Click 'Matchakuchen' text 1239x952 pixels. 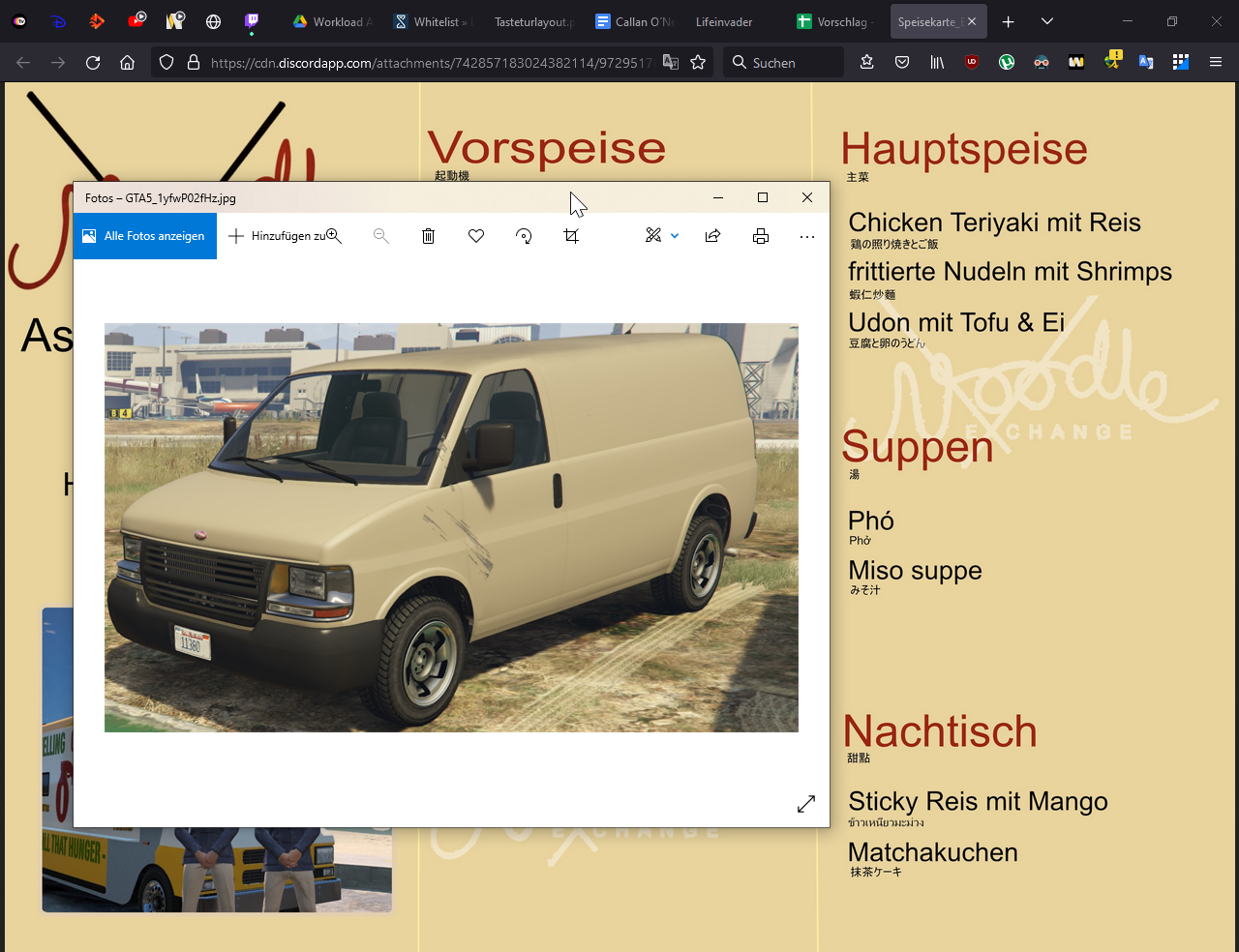pos(933,852)
